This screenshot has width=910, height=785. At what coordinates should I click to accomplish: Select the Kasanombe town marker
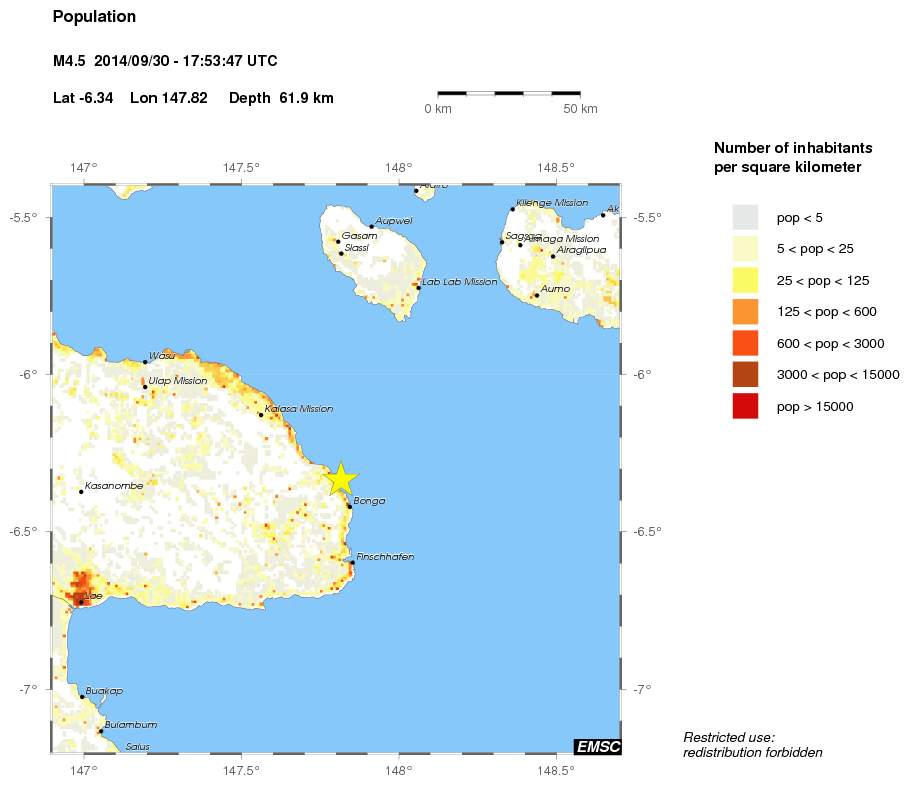click(81, 491)
